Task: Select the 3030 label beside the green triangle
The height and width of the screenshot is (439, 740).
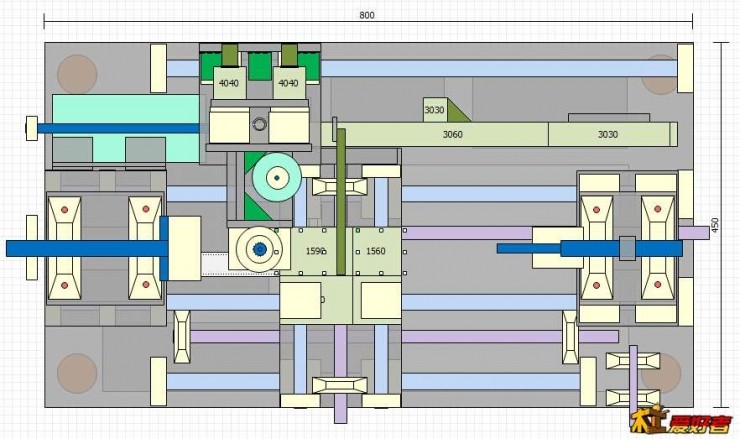Action: (434, 110)
